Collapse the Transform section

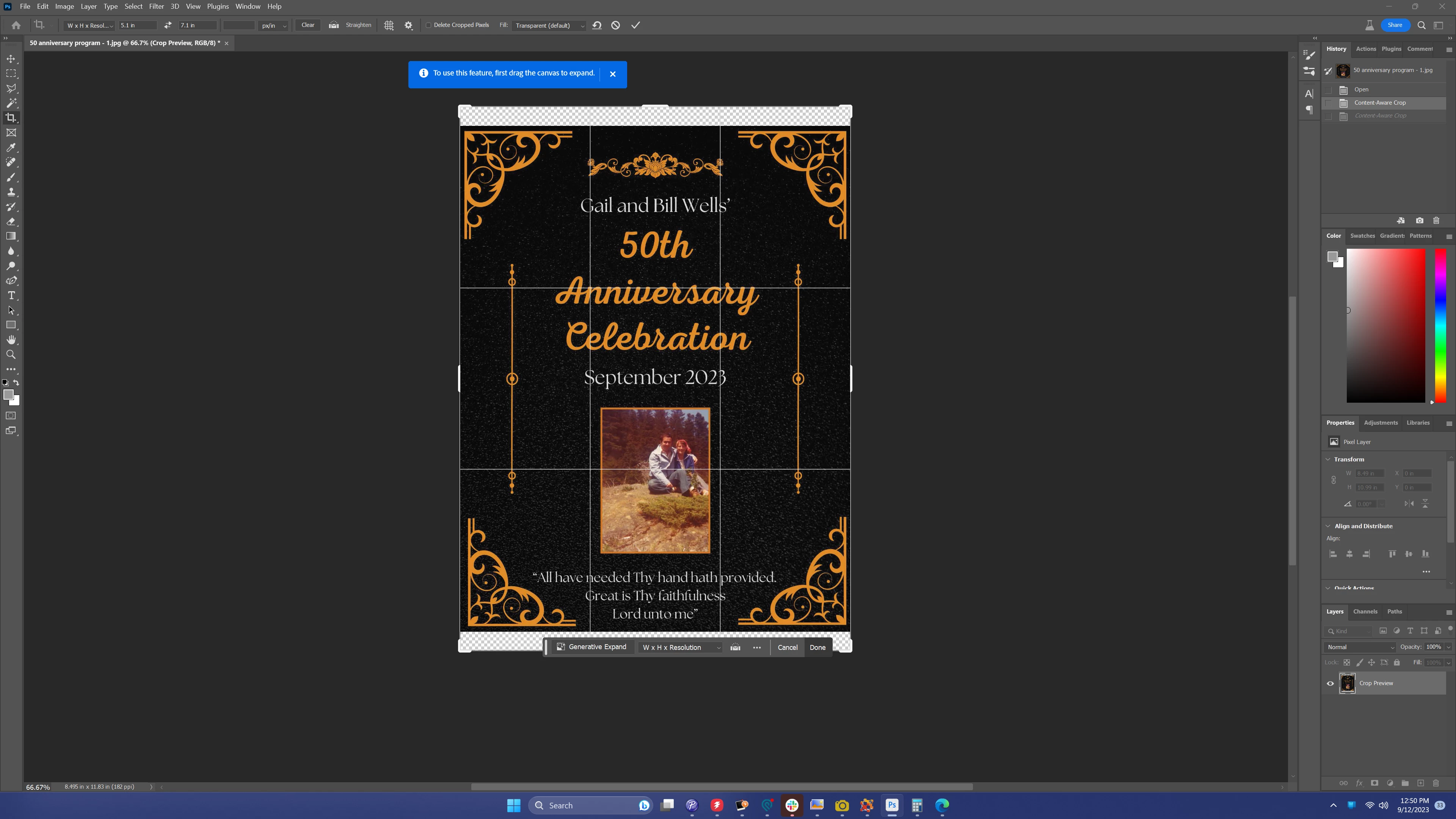1328,460
